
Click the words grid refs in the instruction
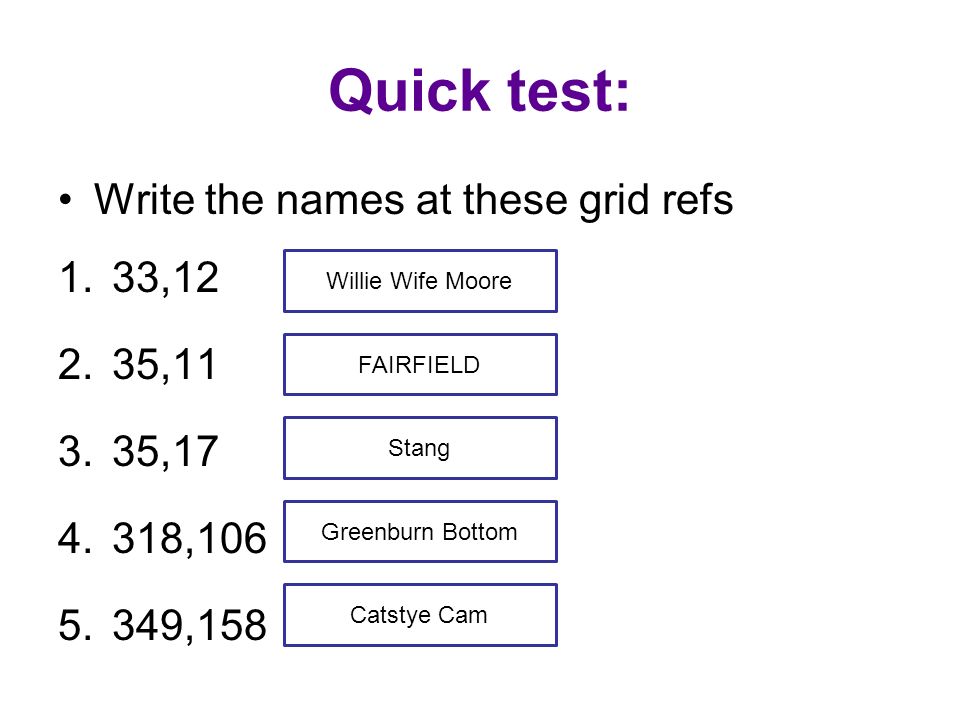click(656, 200)
